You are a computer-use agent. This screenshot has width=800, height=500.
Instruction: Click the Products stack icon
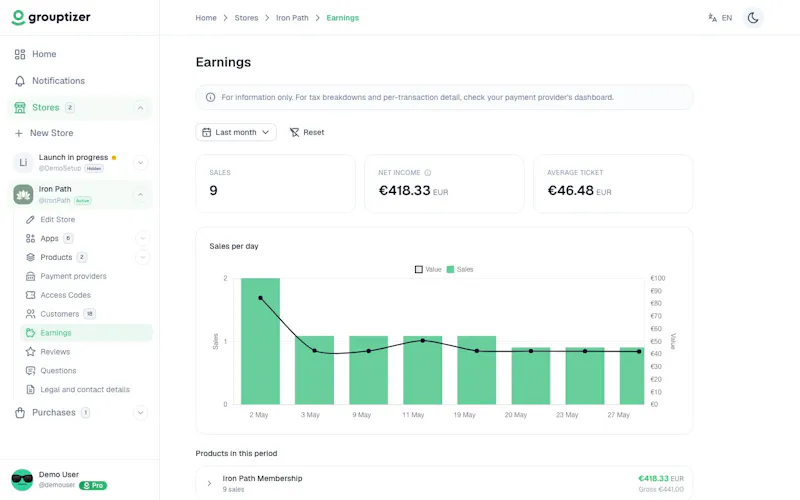[x=30, y=257]
